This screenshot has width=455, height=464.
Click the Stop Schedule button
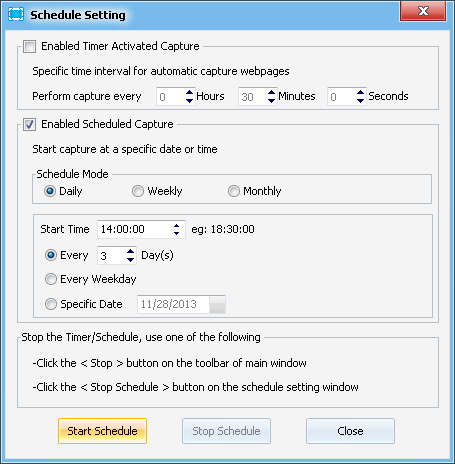coord(226,431)
